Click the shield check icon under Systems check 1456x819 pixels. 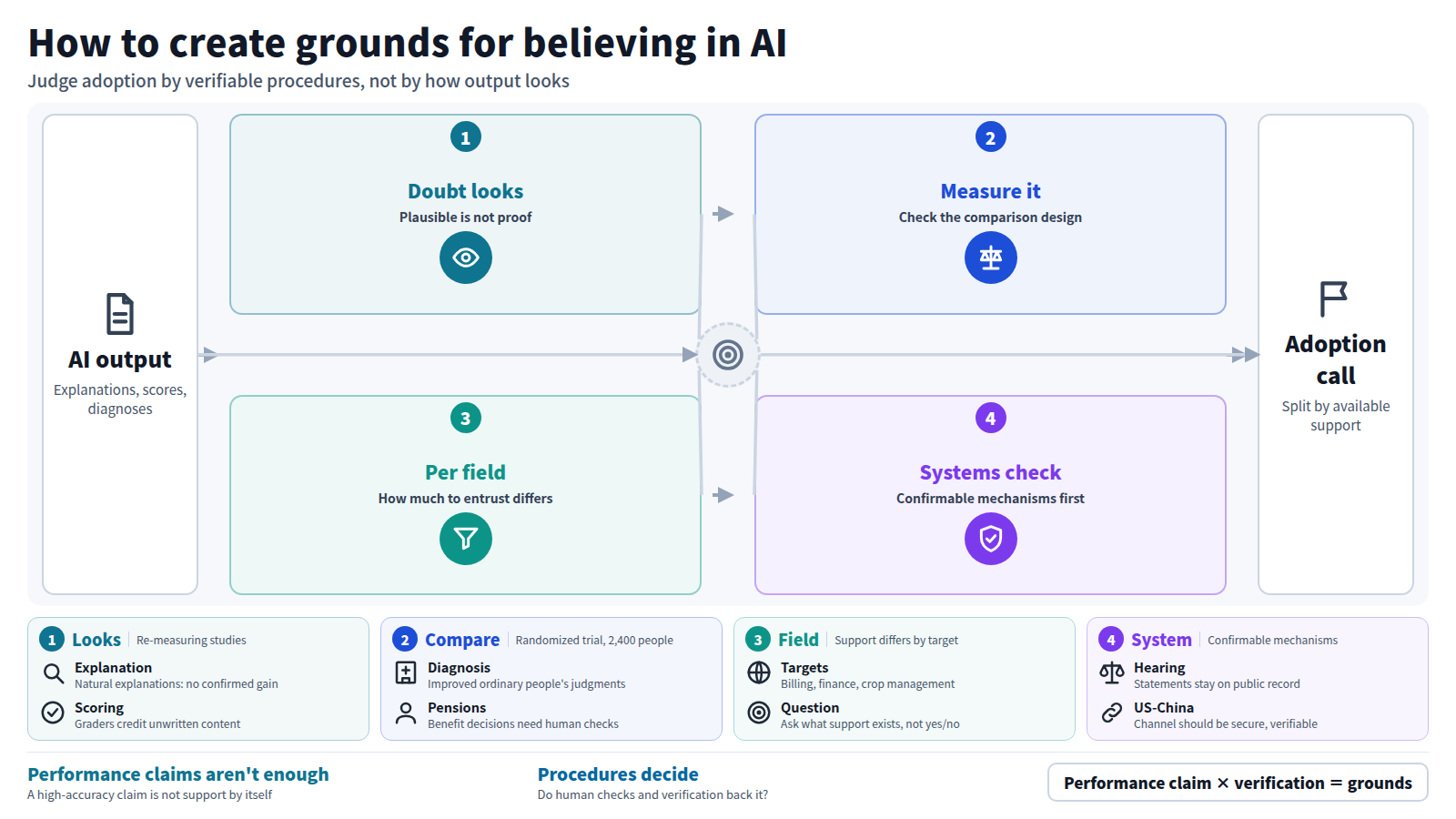pyautogui.click(x=991, y=539)
